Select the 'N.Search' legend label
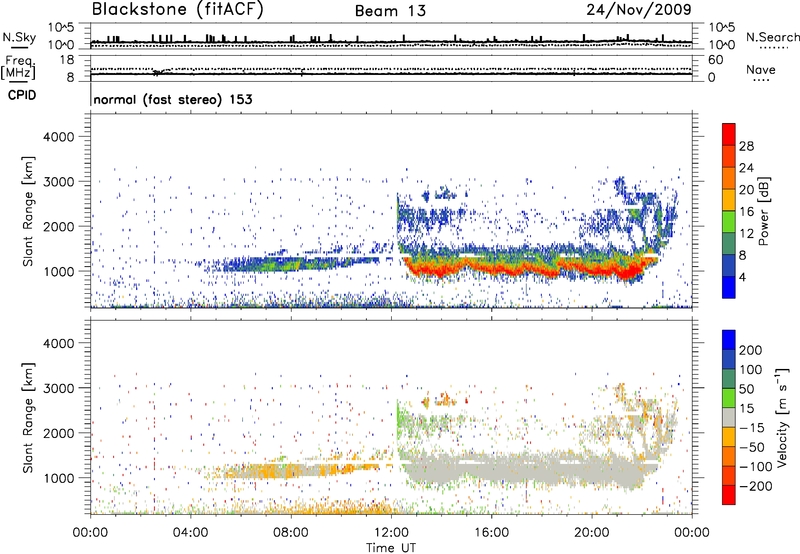This screenshot has width=800, height=554. (772, 37)
